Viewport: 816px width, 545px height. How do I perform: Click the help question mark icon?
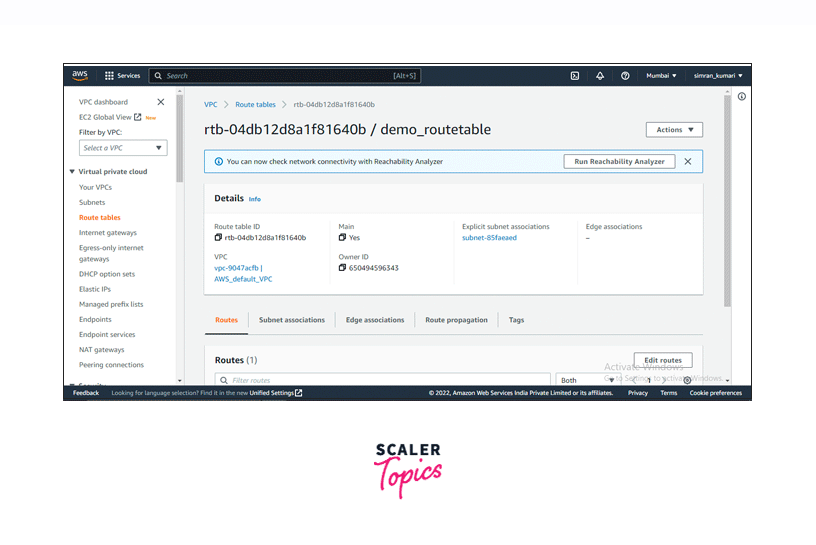click(625, 76)
